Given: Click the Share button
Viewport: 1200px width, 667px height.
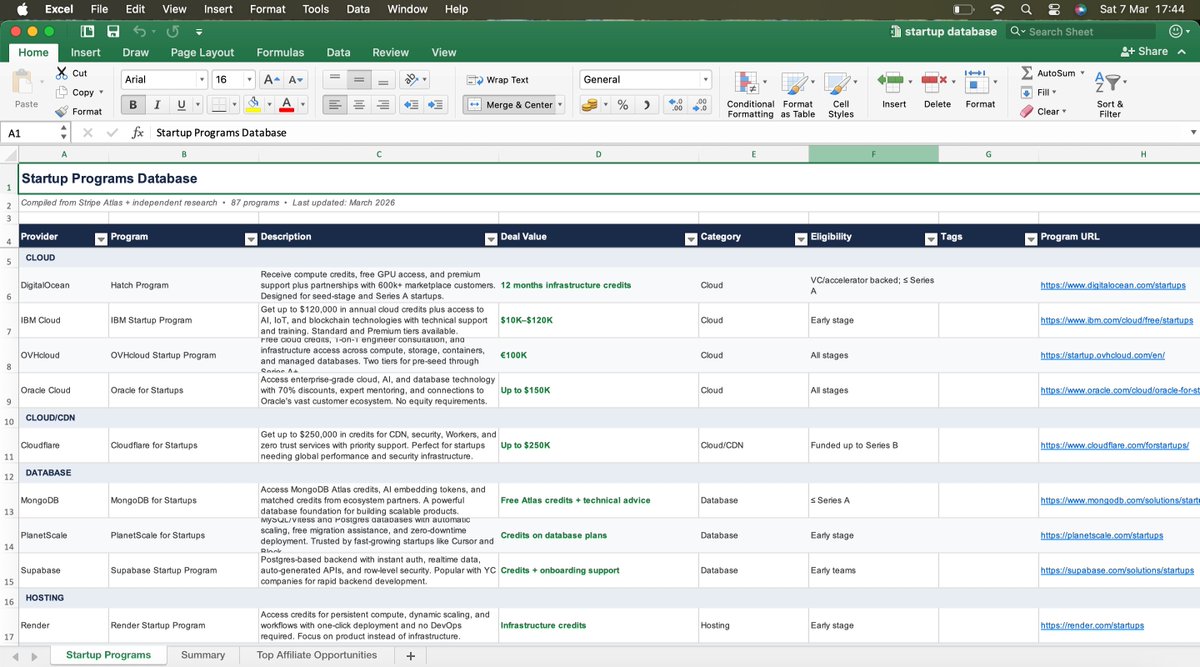Looking at the screenshot, I should click(x=1144, y=52).
